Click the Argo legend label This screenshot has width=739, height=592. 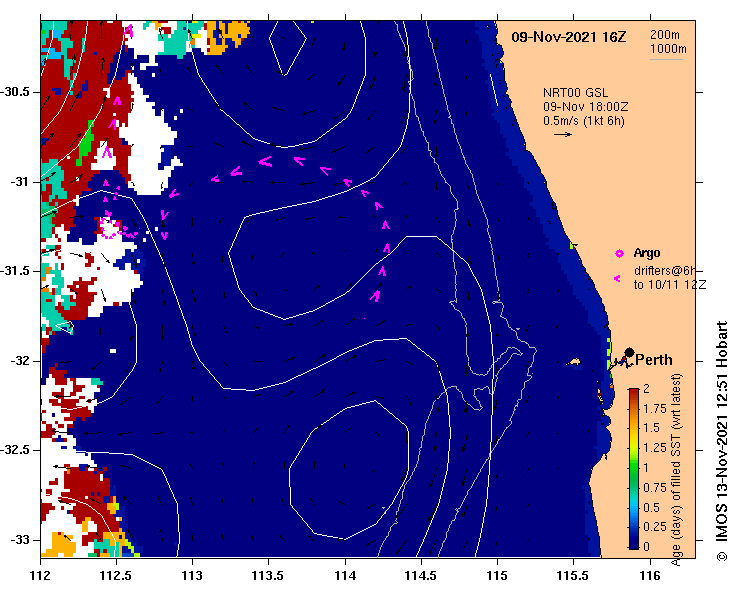click(647, 253)
